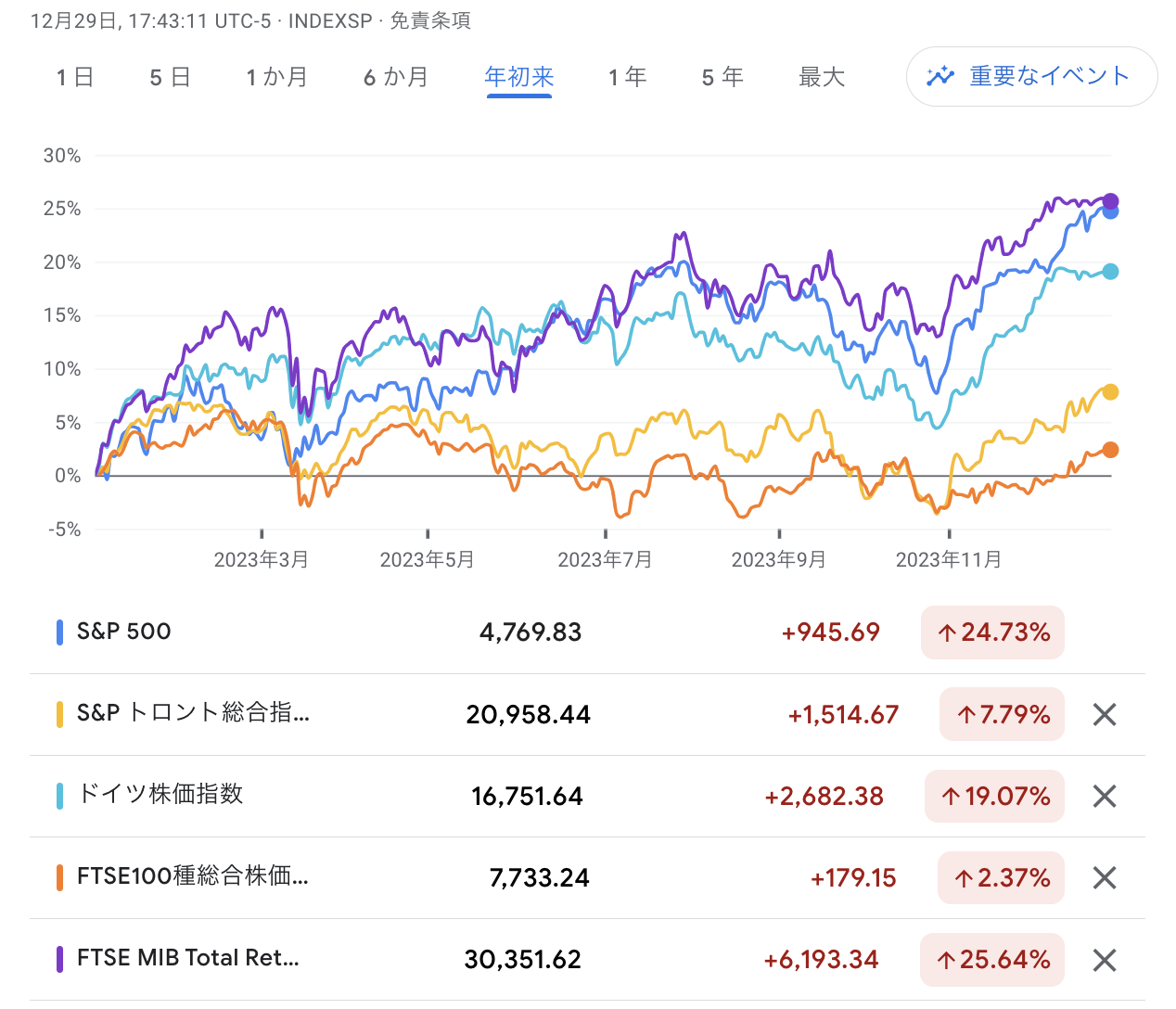Open the FTSE100種総合株価 row
Screen dimensions: 1176x1009
tap(587, 877)
